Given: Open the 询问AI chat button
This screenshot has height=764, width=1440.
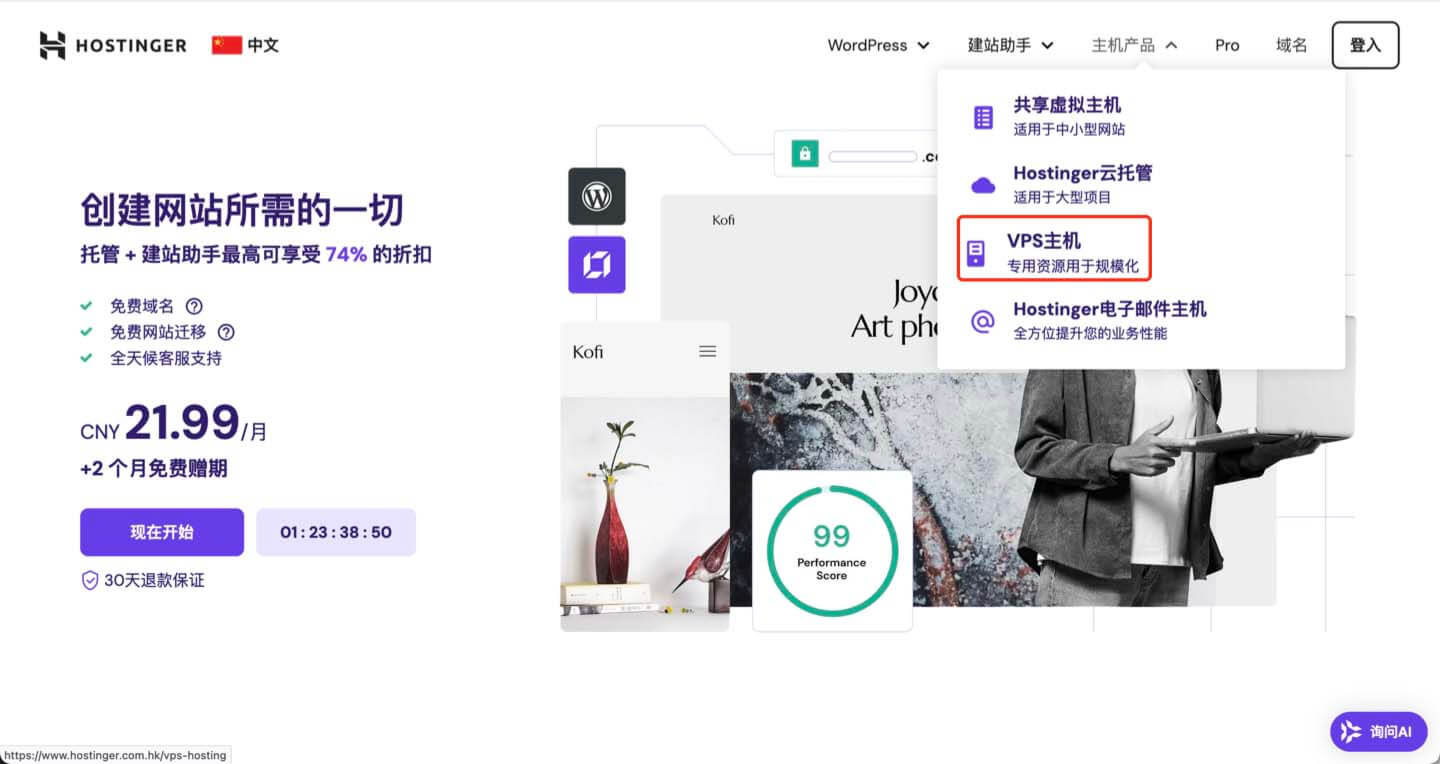Looking at the screenshot, I should [x=1378, y=732].
